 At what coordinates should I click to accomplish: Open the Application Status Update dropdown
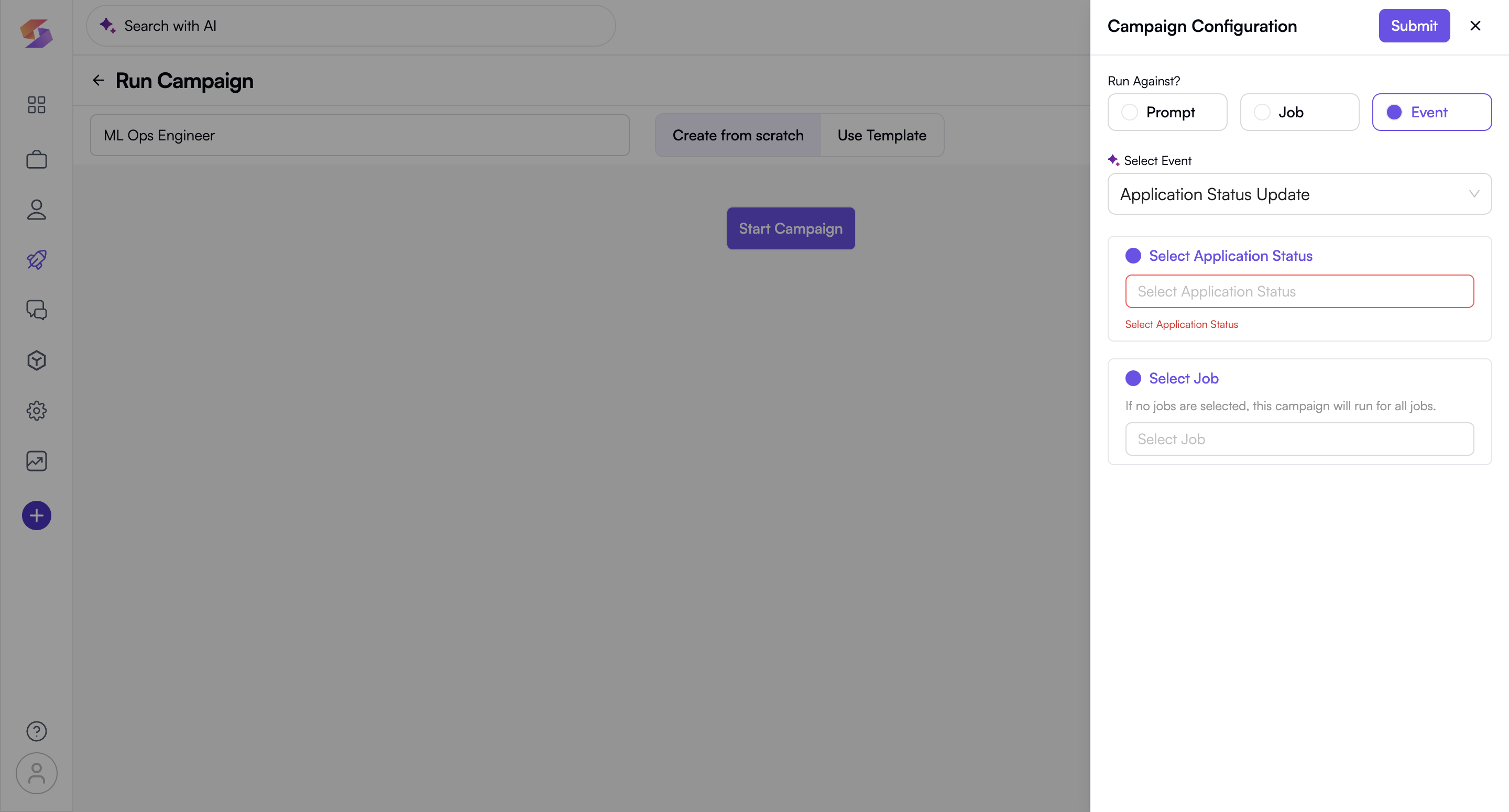(x=1299, y=194)
